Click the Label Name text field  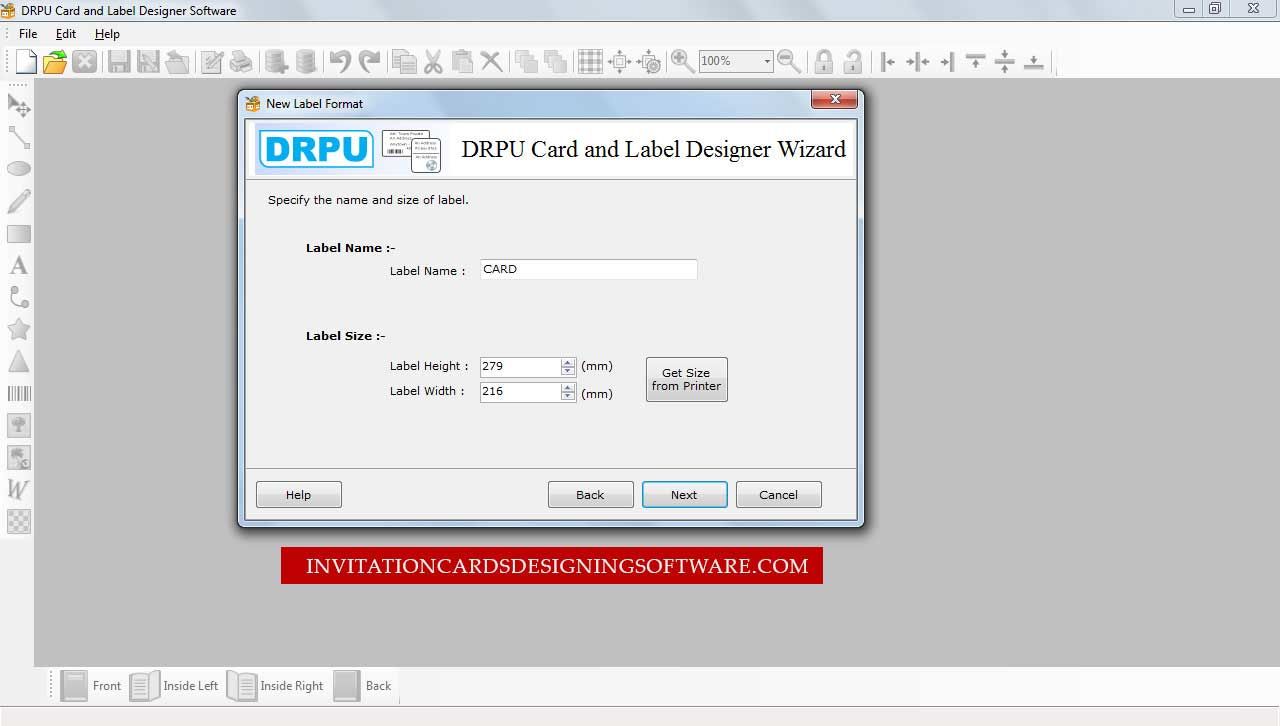click(x=588, y=270)
